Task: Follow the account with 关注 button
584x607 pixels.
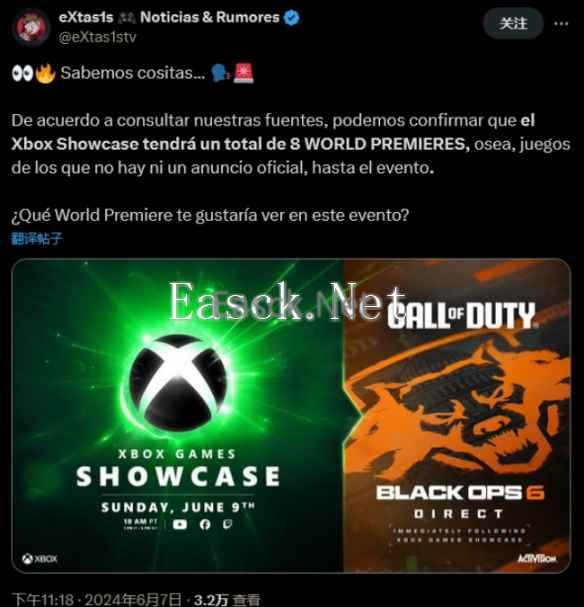Action: 513,24
